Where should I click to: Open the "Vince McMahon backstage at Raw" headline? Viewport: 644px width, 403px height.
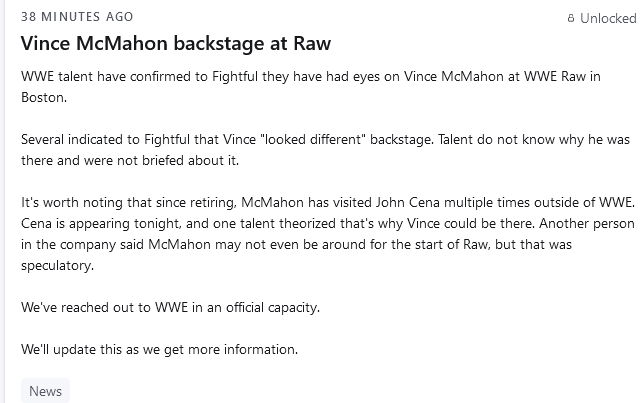click(x=176, y=43)
